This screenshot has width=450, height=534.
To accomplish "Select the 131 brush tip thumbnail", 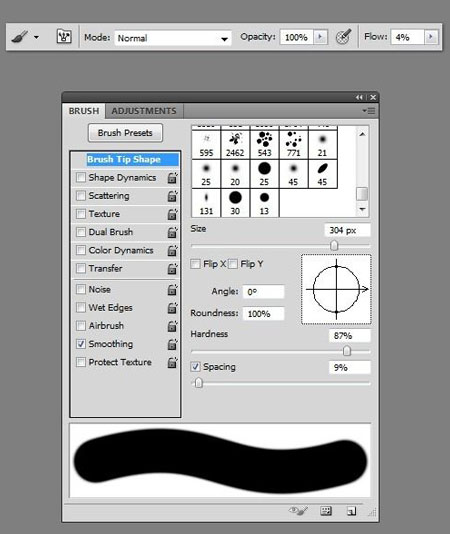I will point(206,203).
